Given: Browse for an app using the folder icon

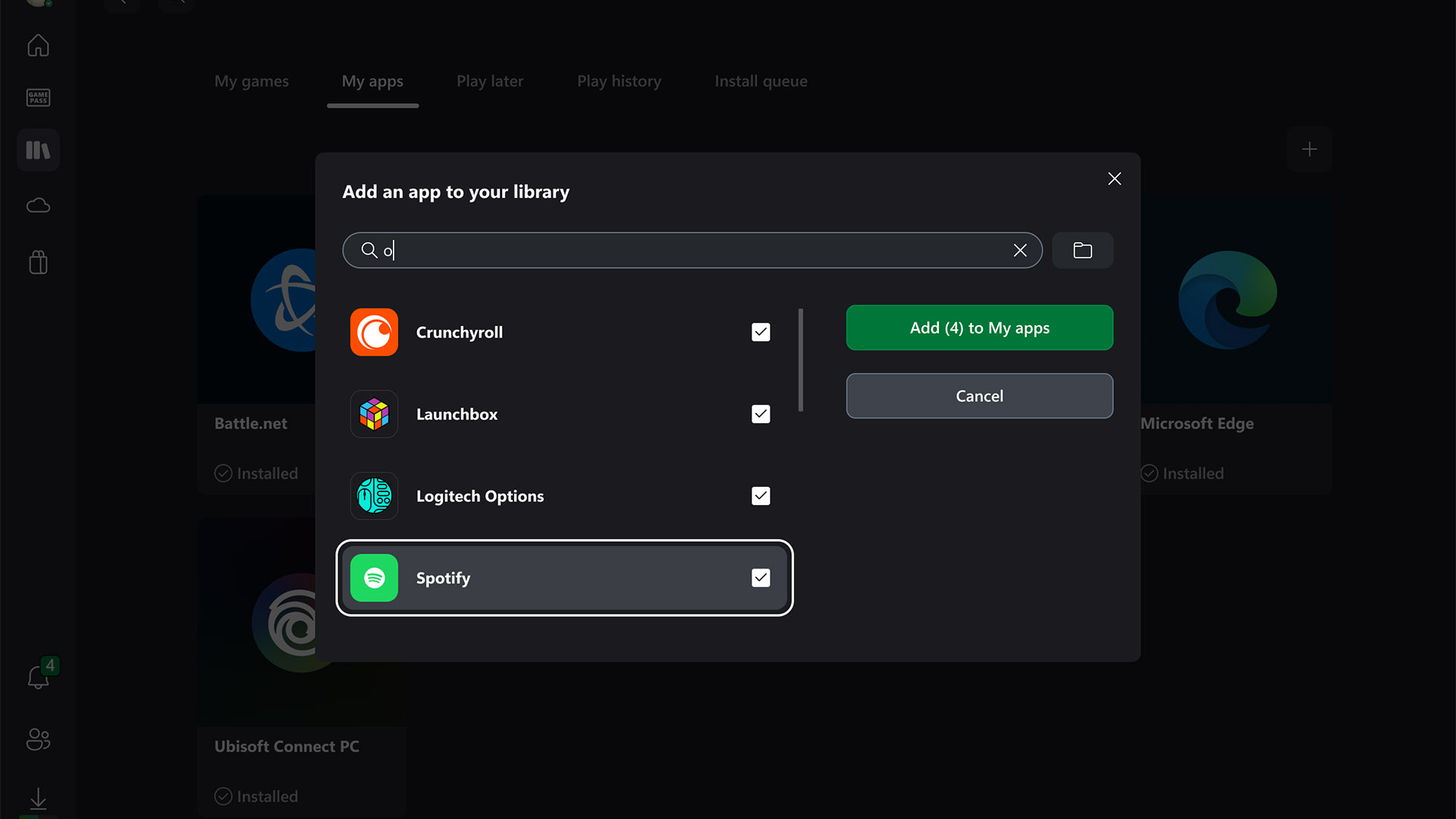Looking at the screenshot, I should click(1082, 249).
